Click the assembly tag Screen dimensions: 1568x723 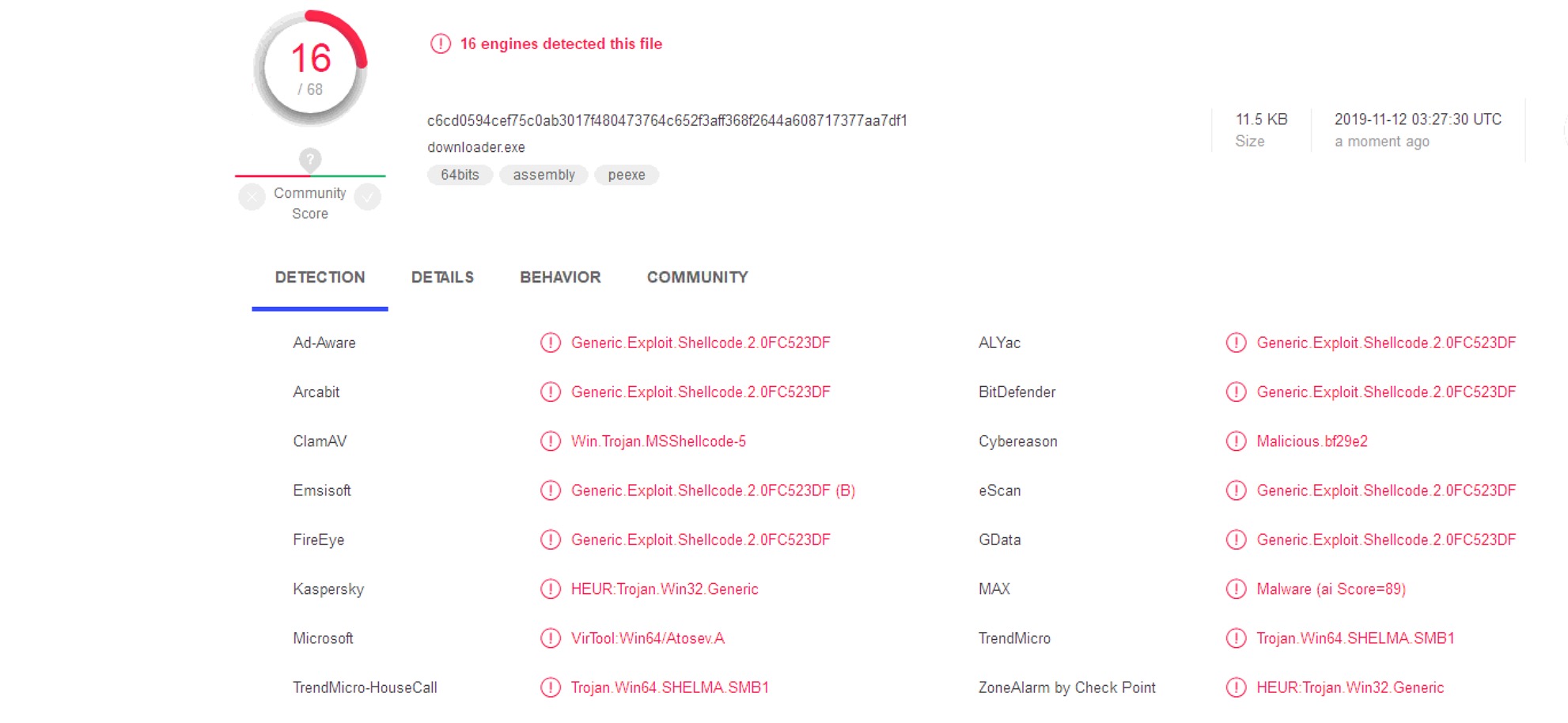543,175
